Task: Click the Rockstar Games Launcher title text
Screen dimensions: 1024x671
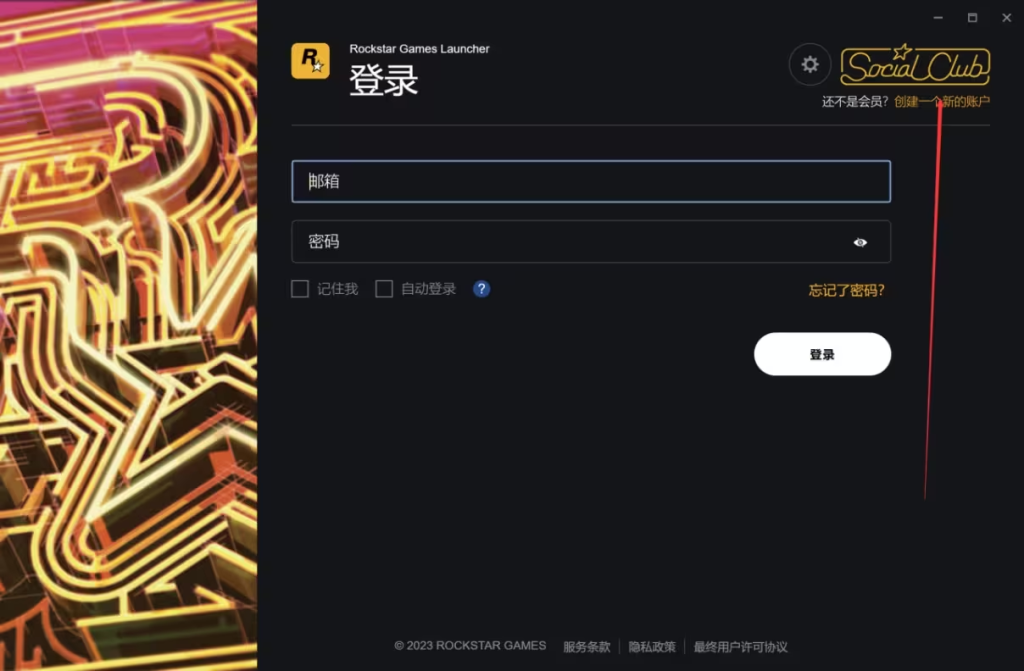Action: tap(419, 49)
